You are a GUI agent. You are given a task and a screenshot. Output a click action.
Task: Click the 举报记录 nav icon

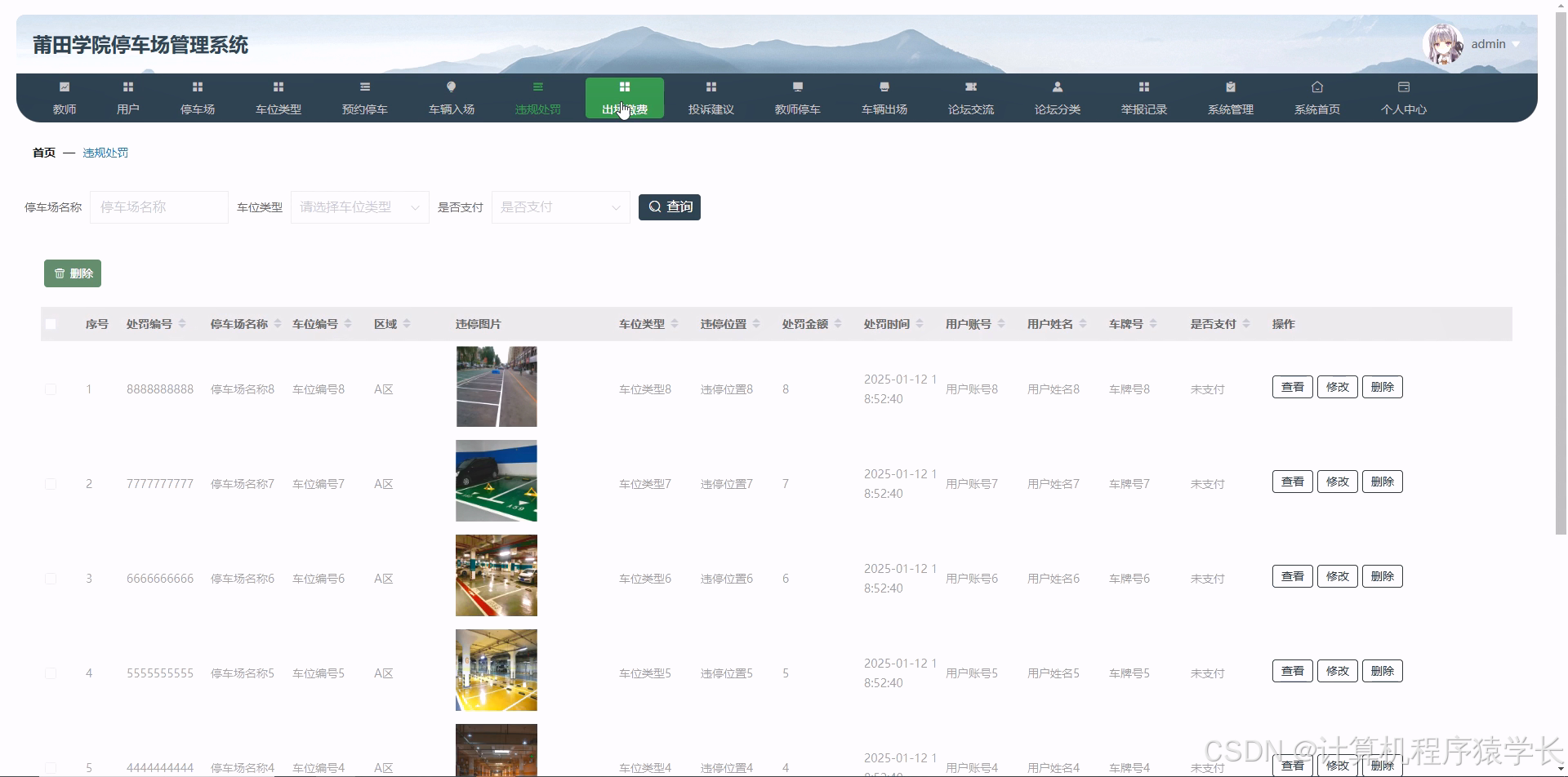coord(1144,87)
